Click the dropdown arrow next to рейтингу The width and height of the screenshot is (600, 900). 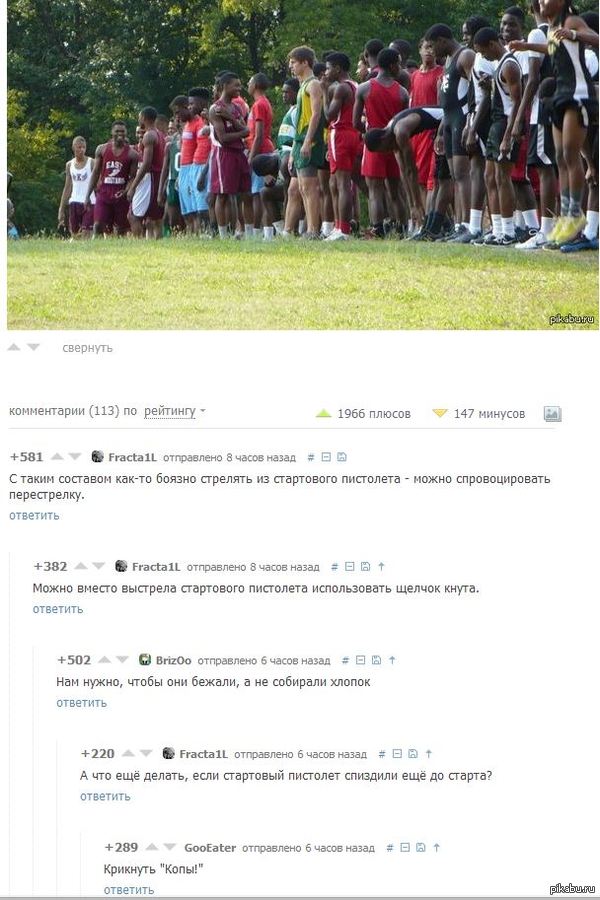coord(203,411)
